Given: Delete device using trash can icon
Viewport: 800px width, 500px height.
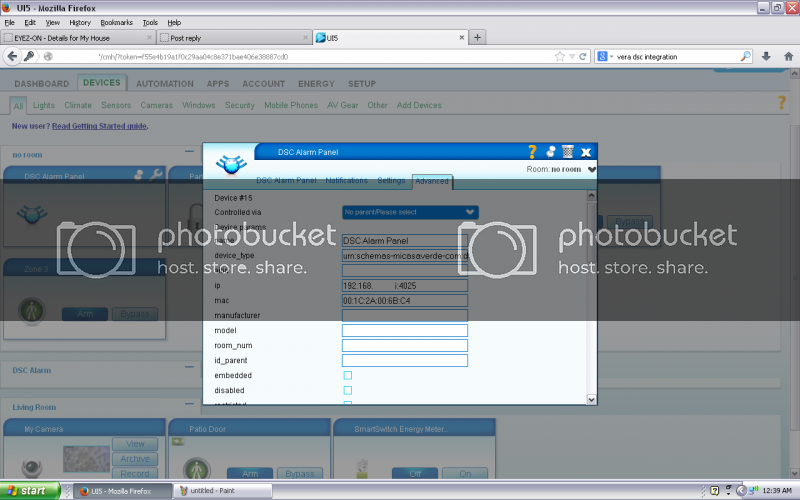Looking at the screenshot, I should click(567, 152).
